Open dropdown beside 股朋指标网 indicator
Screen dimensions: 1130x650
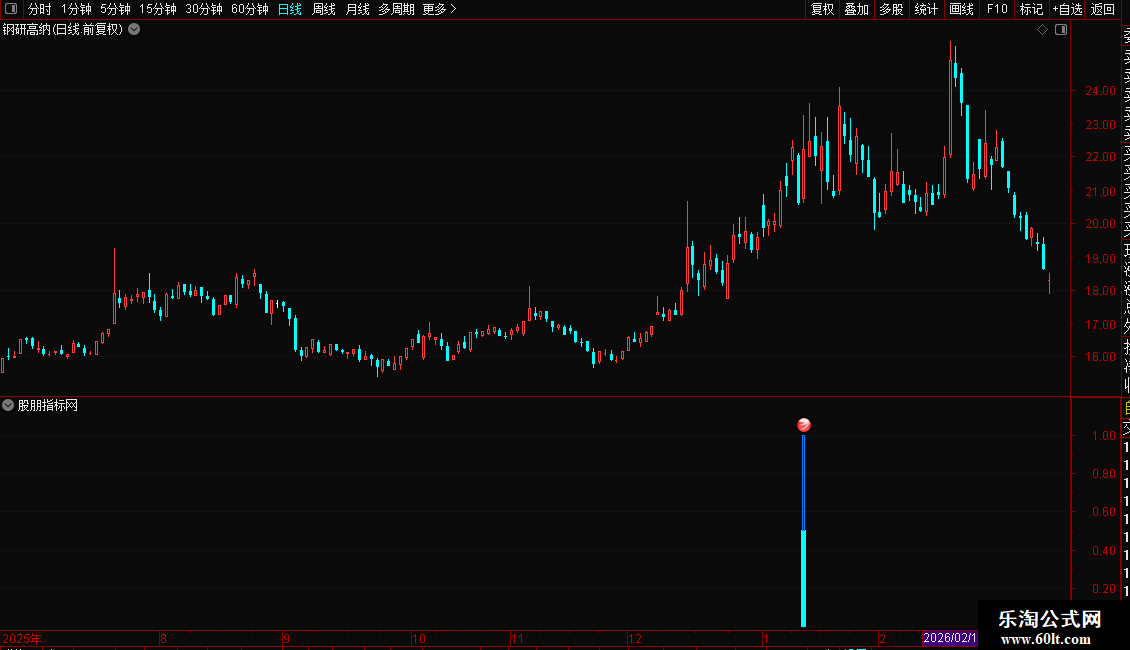coord(8,405)
